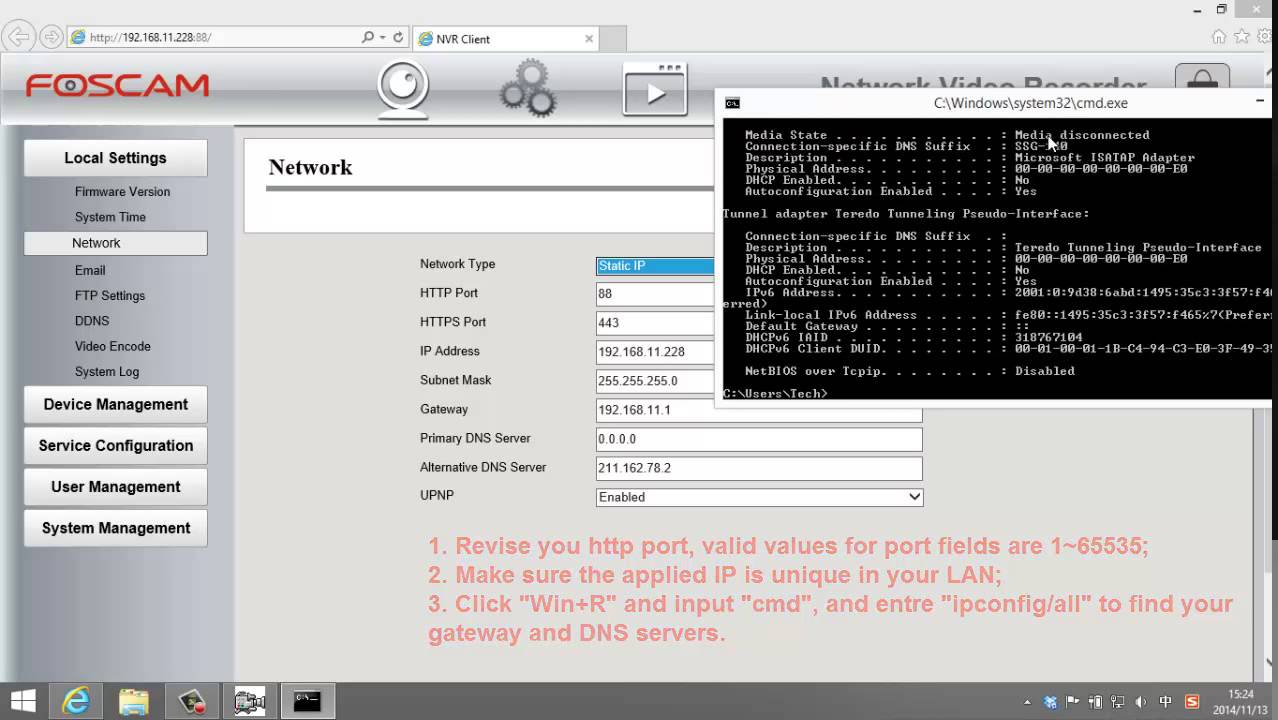
Task: Open File Explorer from the taskbar
Action: 133,701
